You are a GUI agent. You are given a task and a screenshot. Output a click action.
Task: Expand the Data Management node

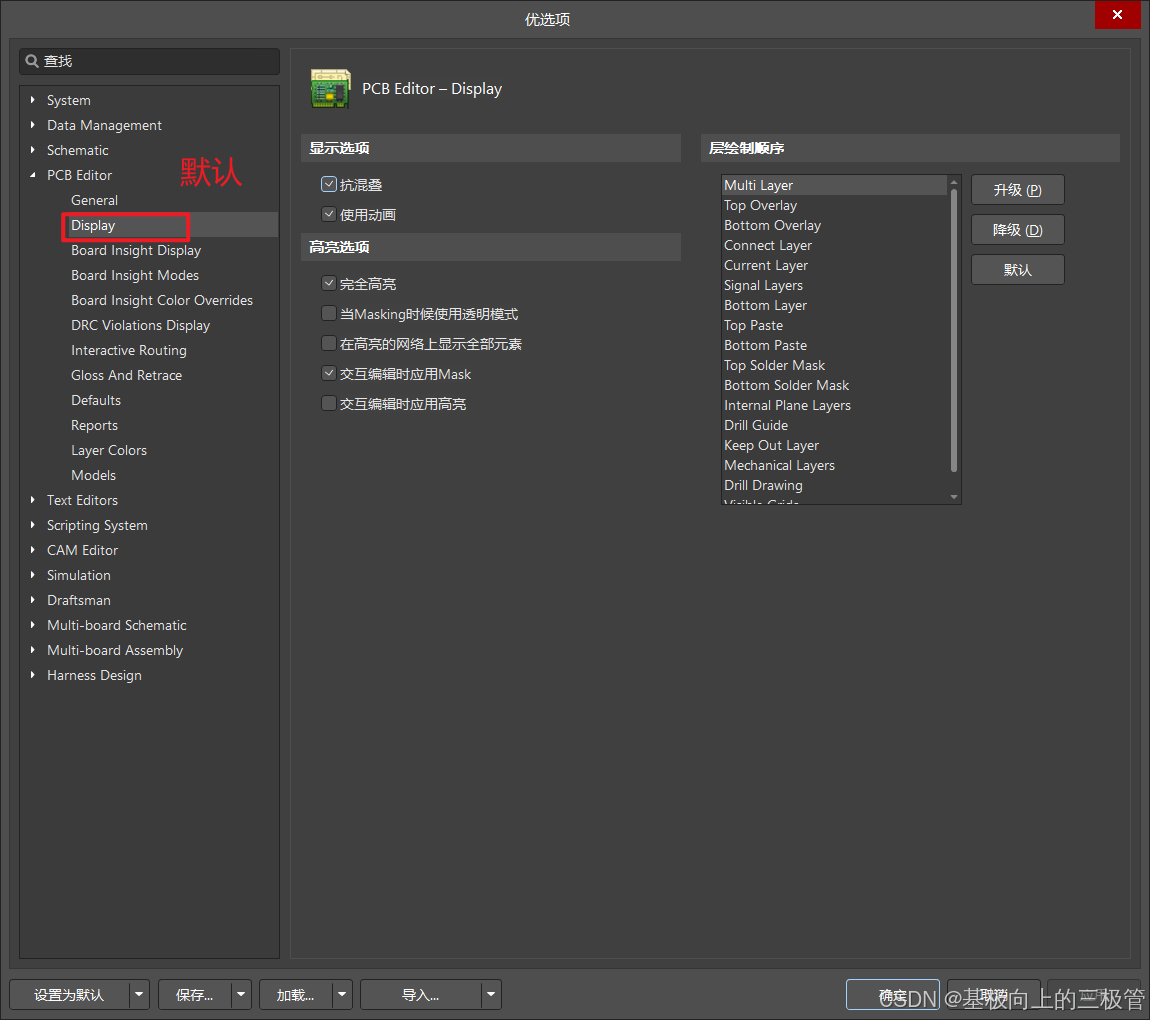click(x=32, y=125)
